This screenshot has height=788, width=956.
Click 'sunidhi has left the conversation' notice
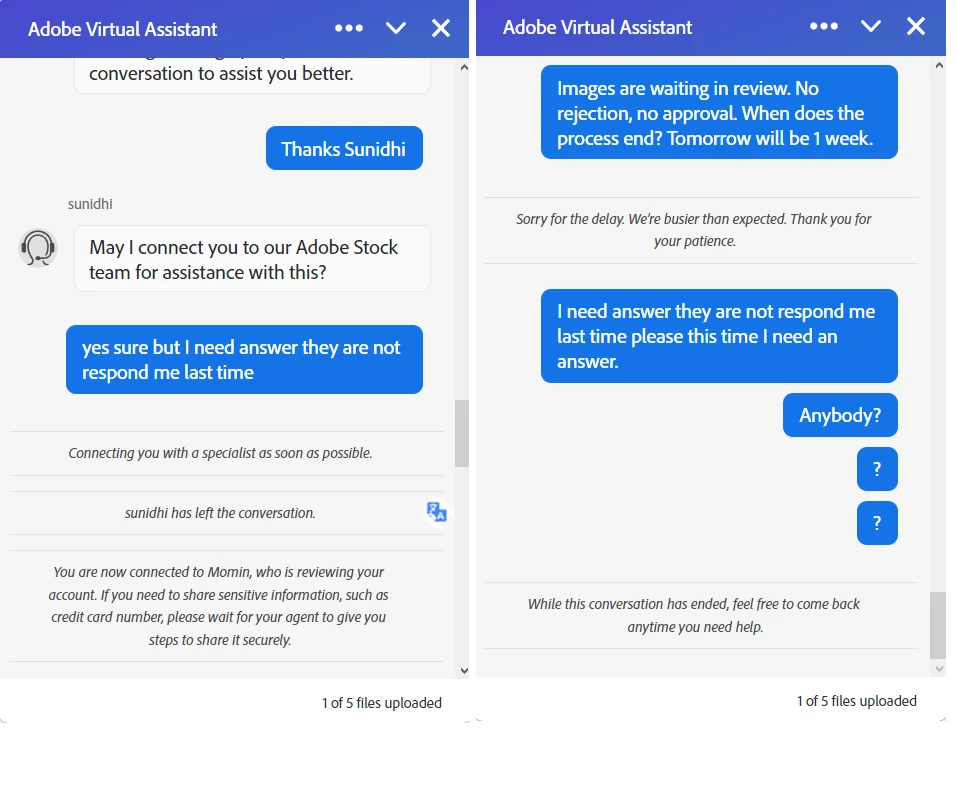coord(220,513)
